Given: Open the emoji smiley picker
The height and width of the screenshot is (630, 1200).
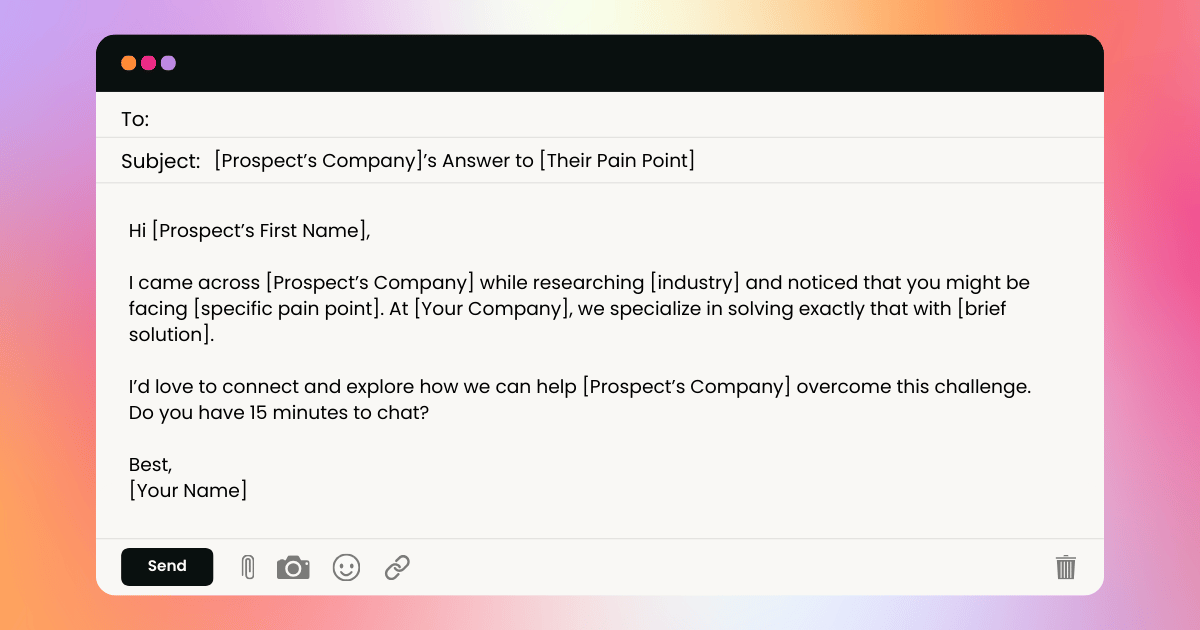Looking at the screenshot, I should [x=346, y=568].
